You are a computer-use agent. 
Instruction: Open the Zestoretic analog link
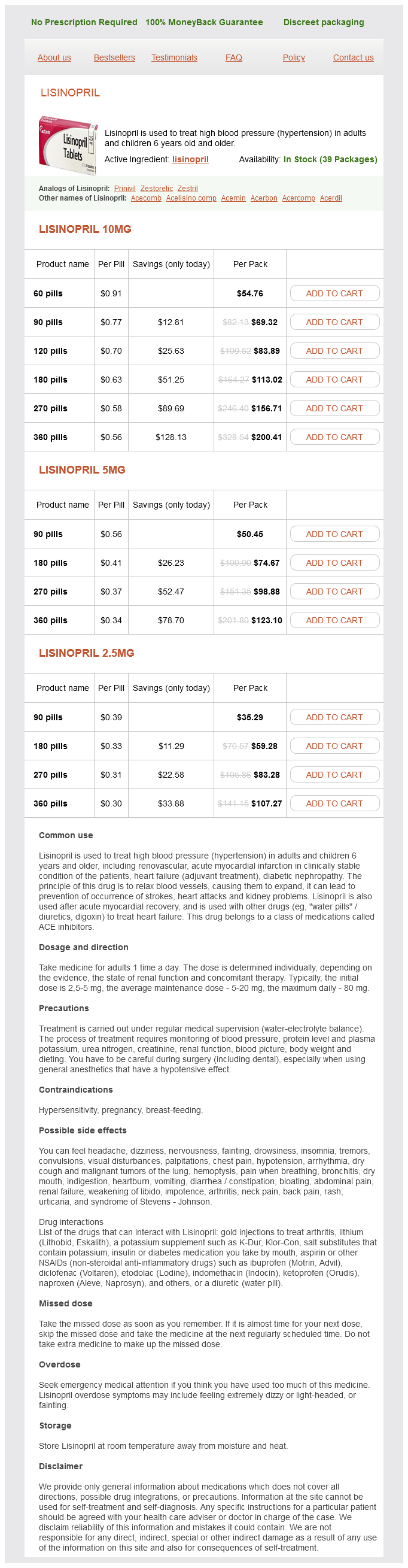157,189
